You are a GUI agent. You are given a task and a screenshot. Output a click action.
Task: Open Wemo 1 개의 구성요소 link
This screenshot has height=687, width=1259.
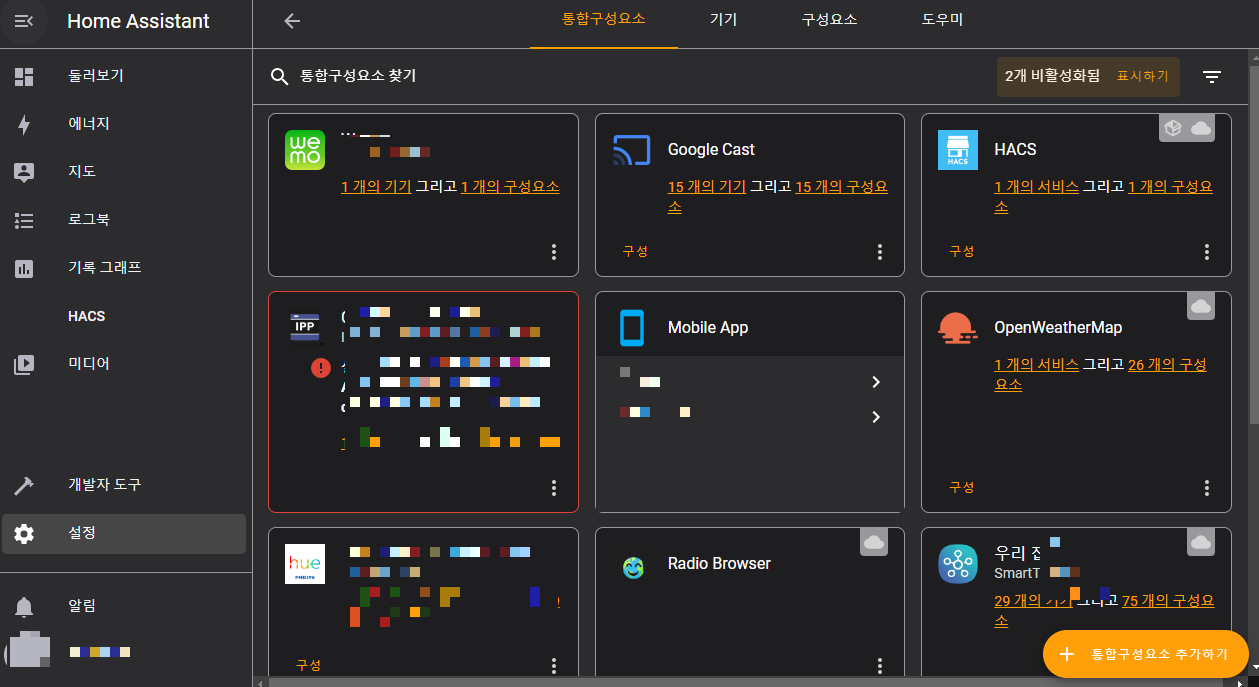[x=510, y=187]
